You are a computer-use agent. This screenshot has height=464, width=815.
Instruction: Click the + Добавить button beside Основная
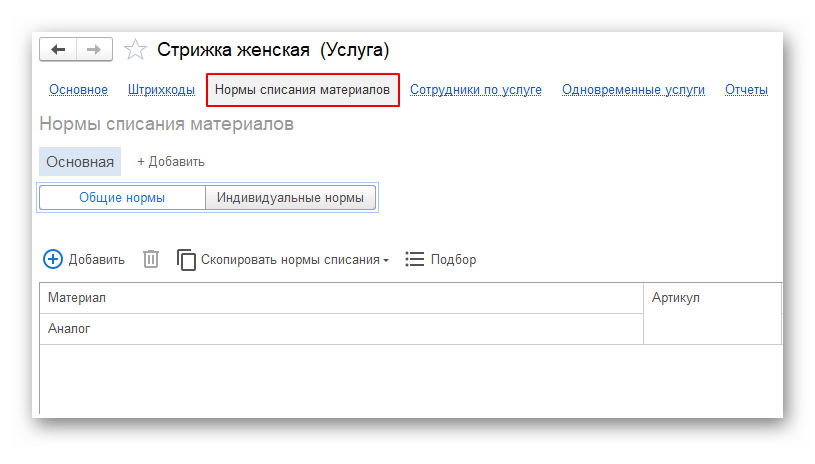[171, 161]
